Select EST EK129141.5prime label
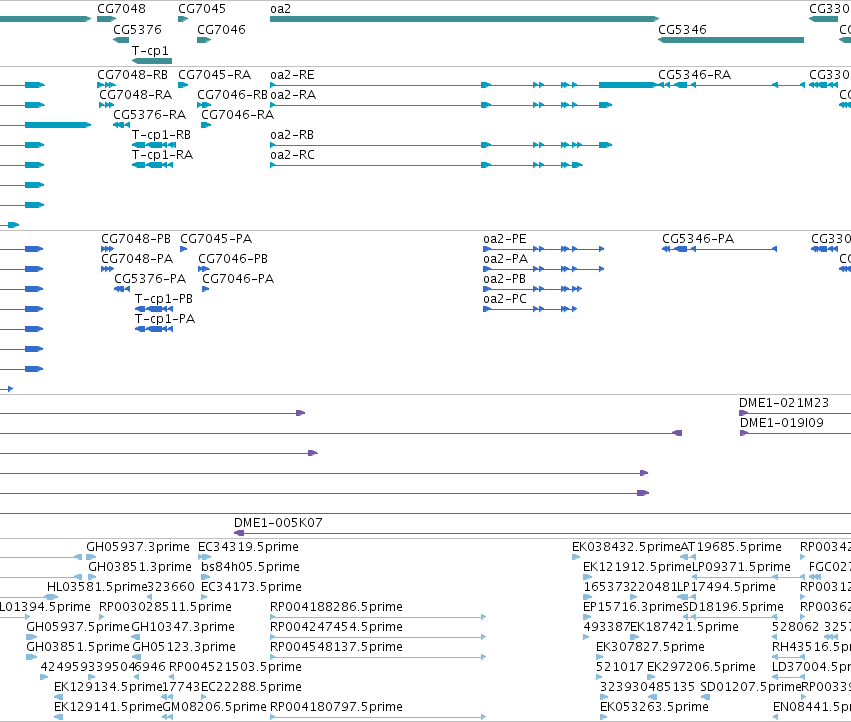Screen dimensions: 851x722 click(108, 707)
